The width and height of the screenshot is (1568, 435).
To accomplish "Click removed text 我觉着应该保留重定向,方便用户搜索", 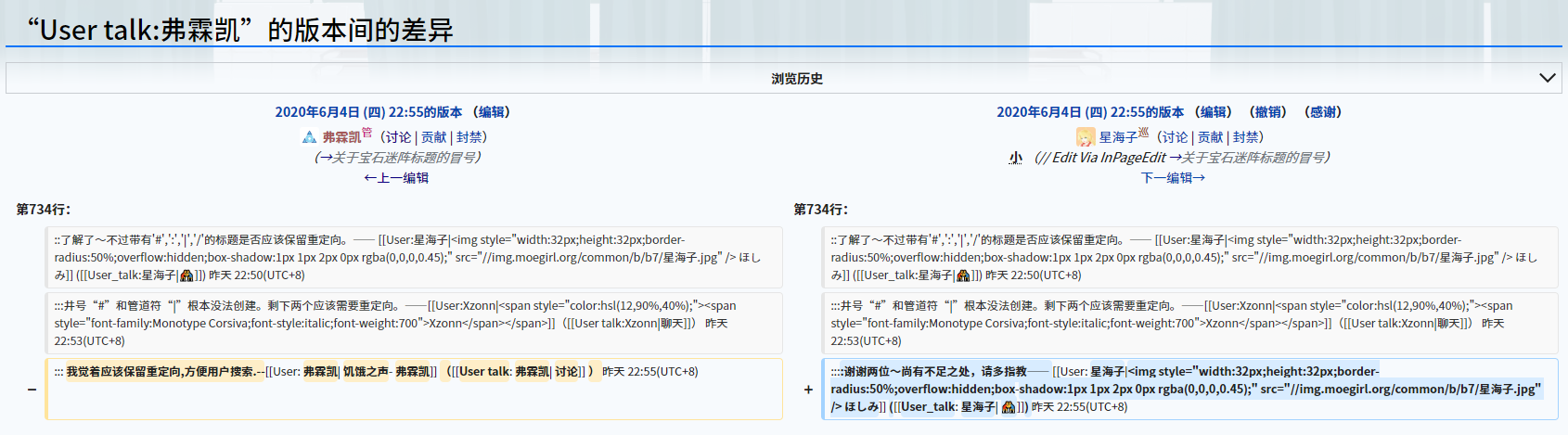I will [x=161, y=372].
